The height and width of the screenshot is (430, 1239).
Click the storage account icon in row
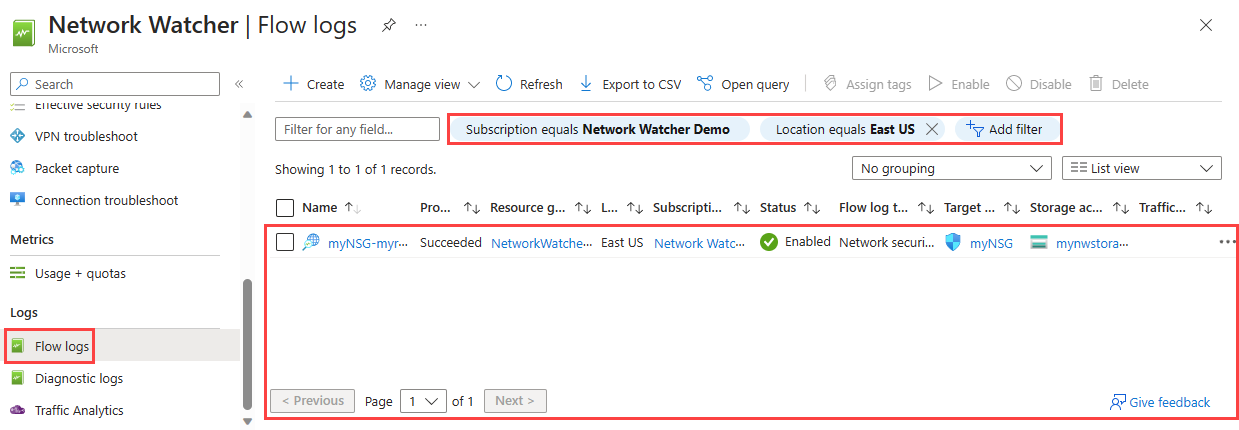(x=1039, y=242)
